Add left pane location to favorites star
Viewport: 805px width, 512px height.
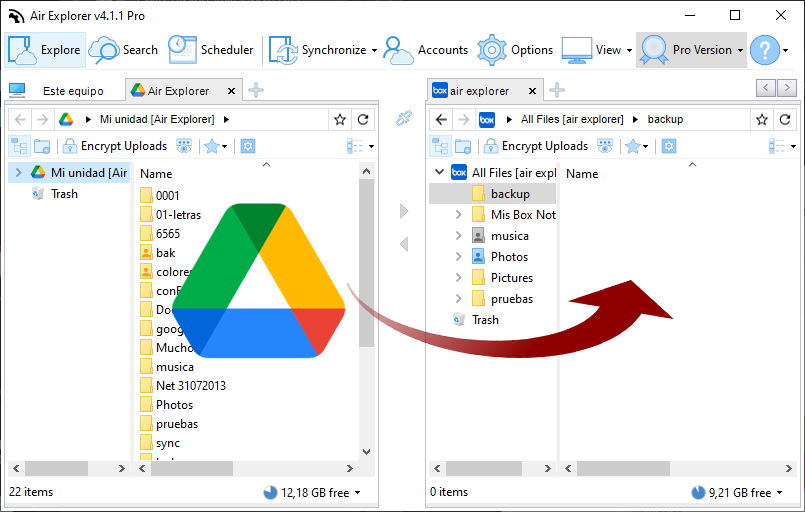tap(340, 120)
